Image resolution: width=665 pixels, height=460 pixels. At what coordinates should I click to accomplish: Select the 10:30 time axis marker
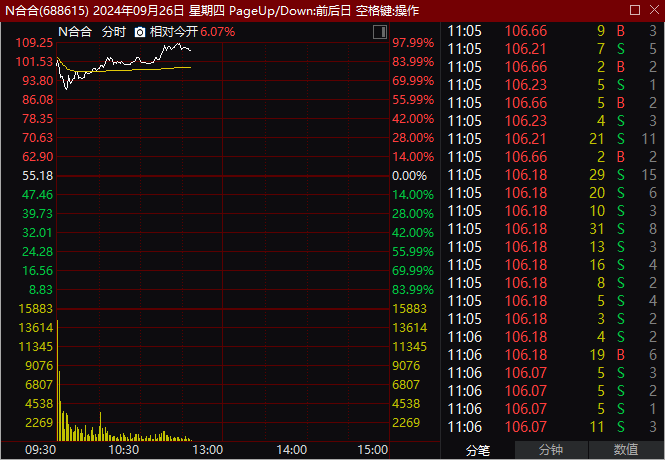click(123, 450)
